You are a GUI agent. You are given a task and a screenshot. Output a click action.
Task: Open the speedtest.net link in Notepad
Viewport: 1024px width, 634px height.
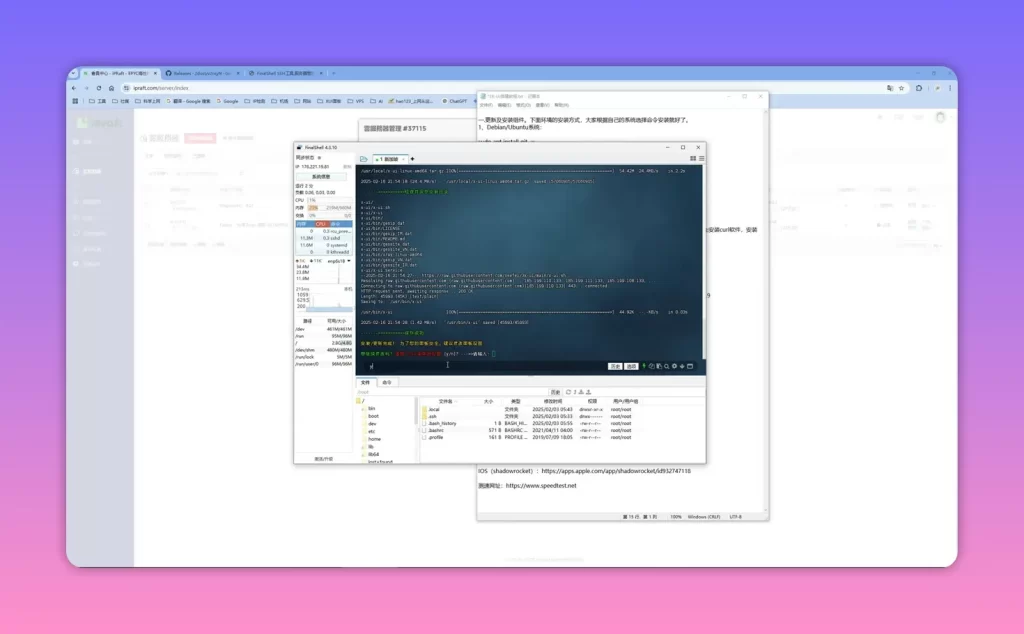pyautogui.click(x=541, y=486)
